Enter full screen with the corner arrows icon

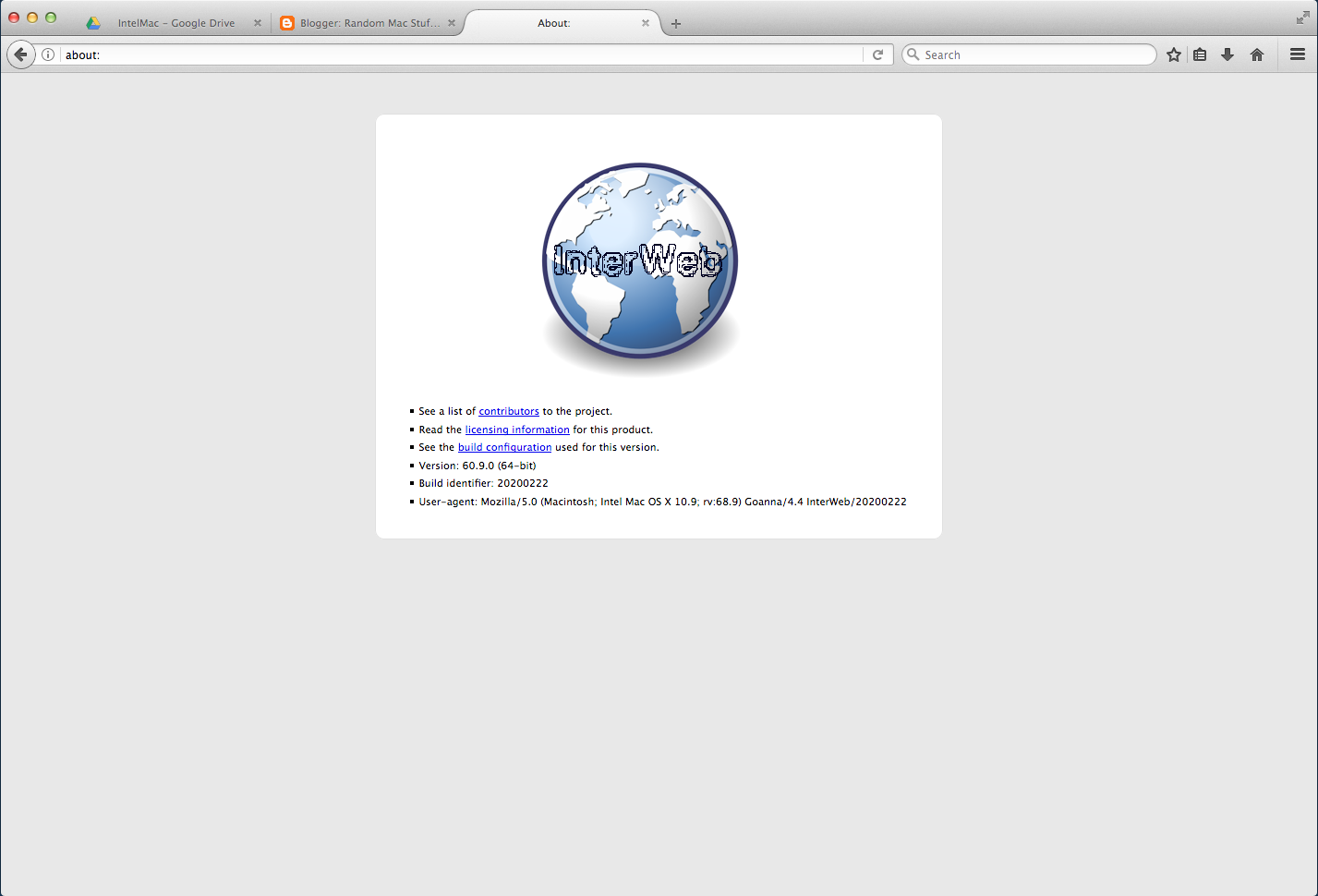(1302, 18)
